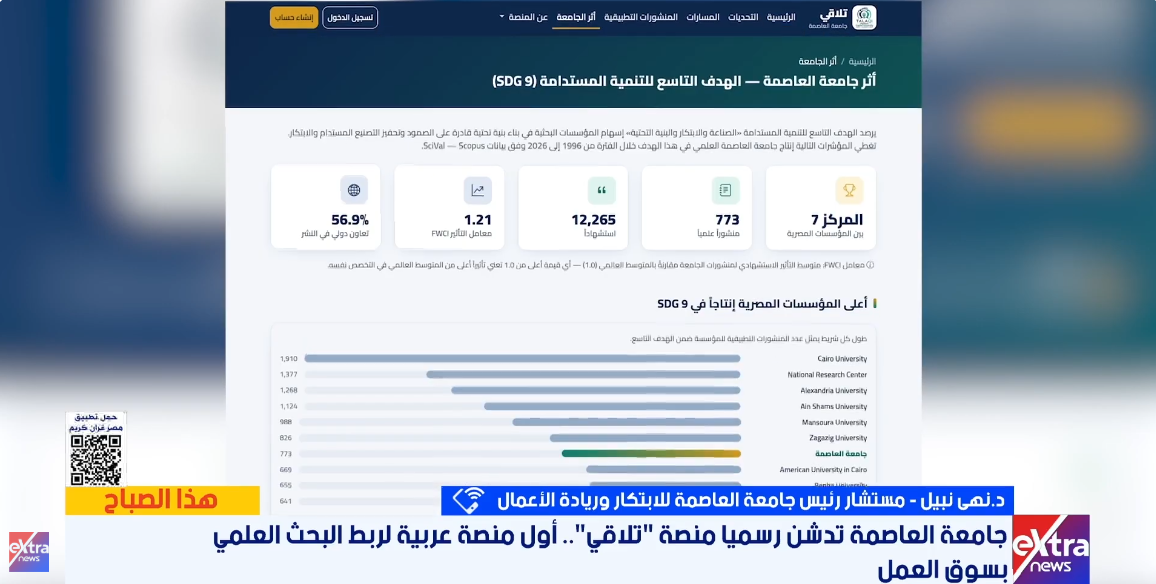1156x584 pixels.
Task: Follow the أثر الجامعة breadcrumb link
Action: [817, 61]
